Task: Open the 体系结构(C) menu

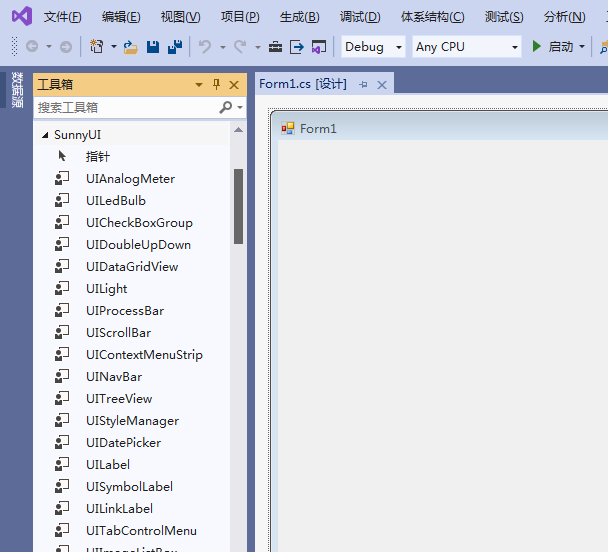Action: click(x=432, y=17)
